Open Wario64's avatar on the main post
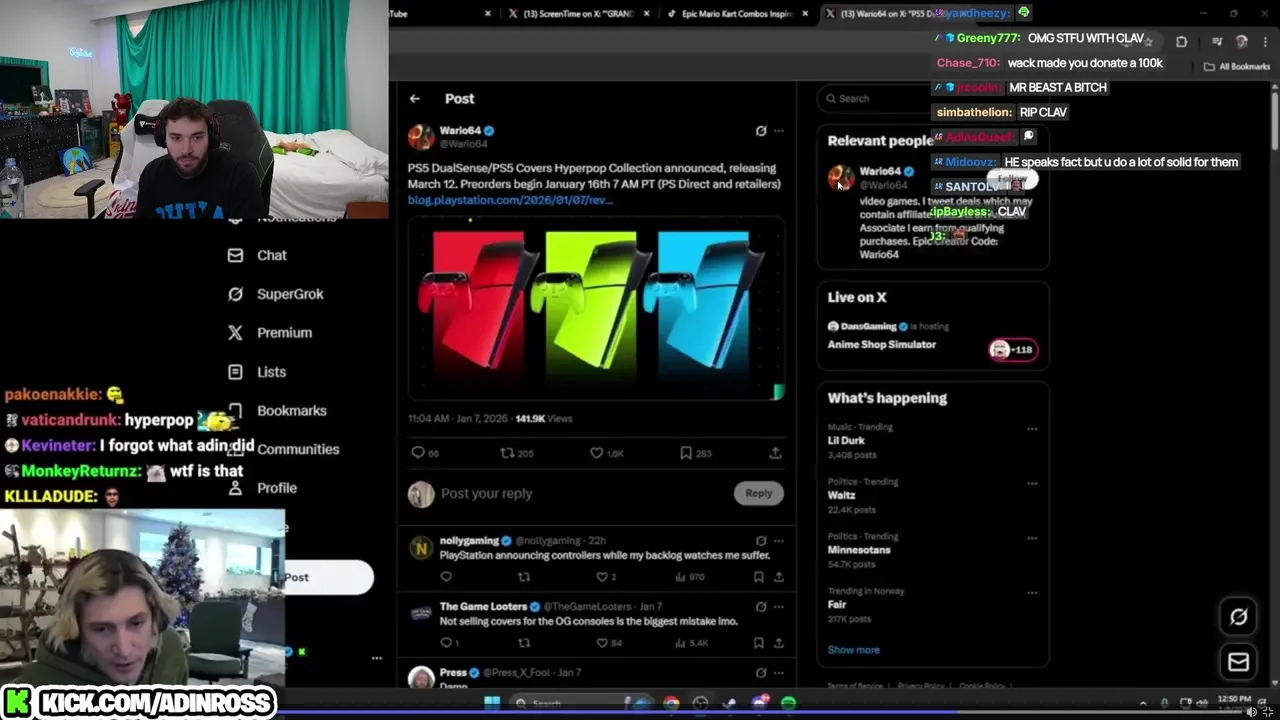 [x=421, y=137]
